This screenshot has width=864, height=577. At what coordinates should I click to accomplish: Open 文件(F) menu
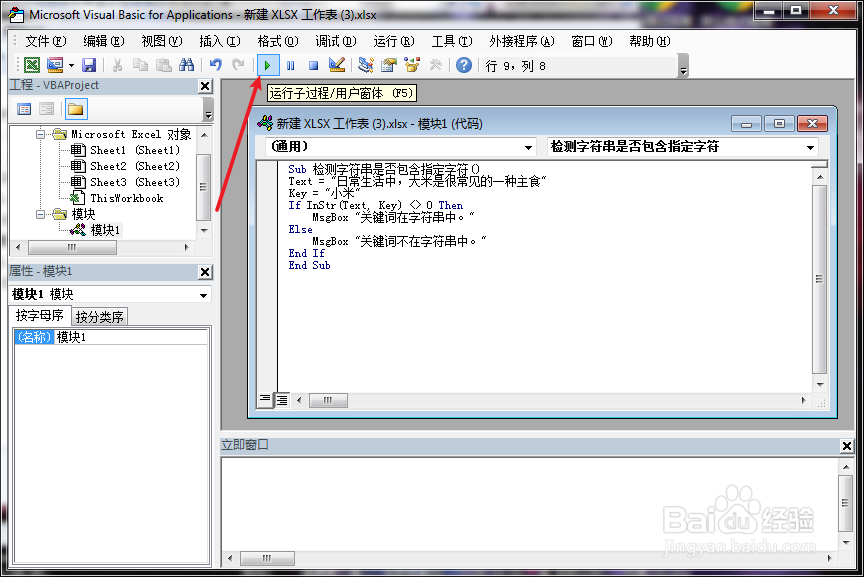tap(46, 41)
